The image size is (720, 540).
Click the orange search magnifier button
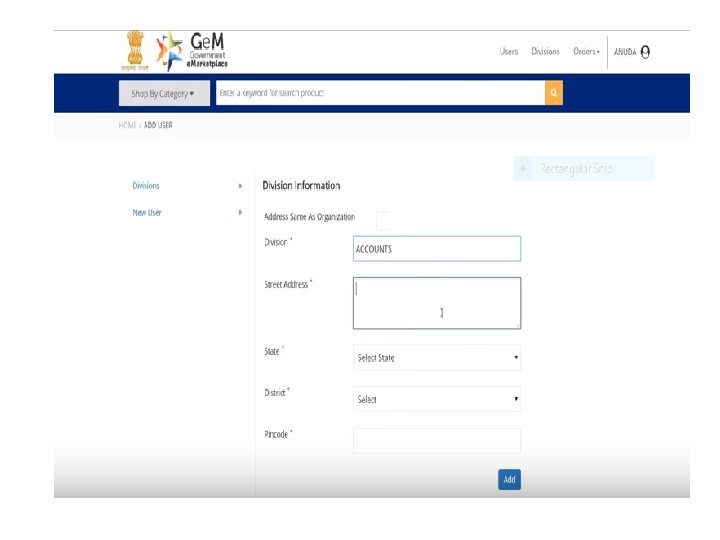click(x=554, y=93)
